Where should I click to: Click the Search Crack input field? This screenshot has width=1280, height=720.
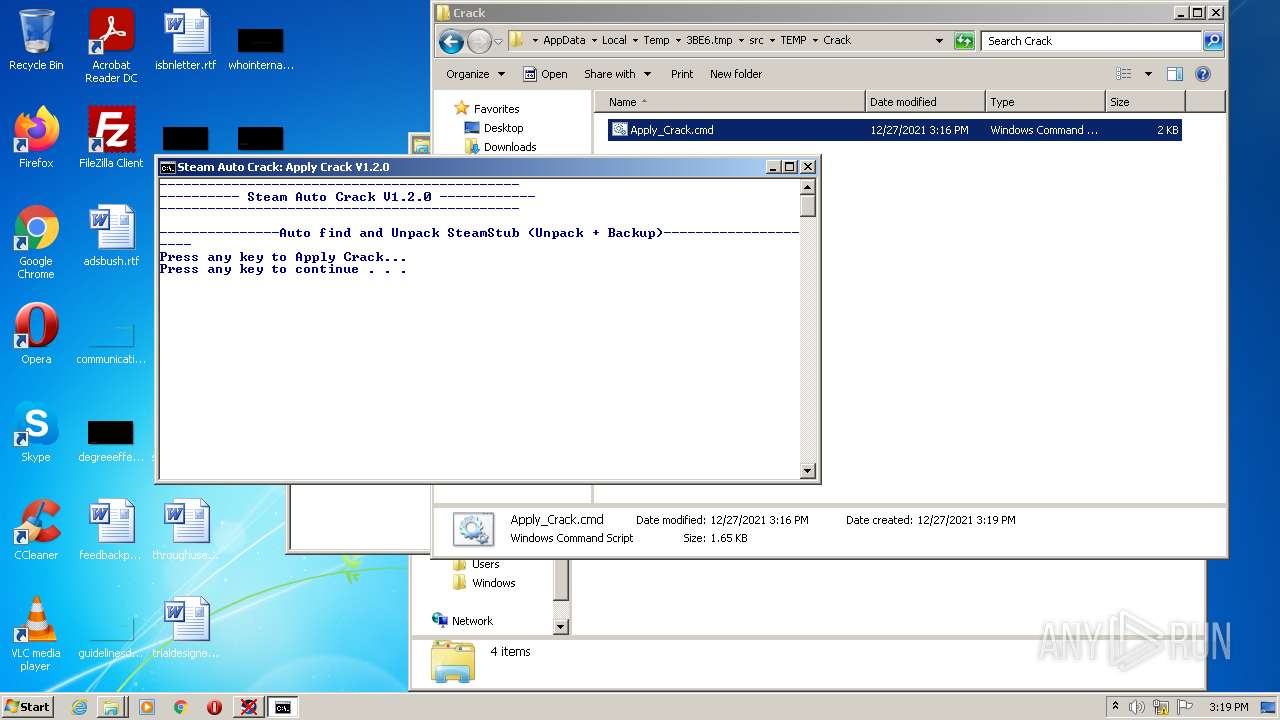(1091, 41)
